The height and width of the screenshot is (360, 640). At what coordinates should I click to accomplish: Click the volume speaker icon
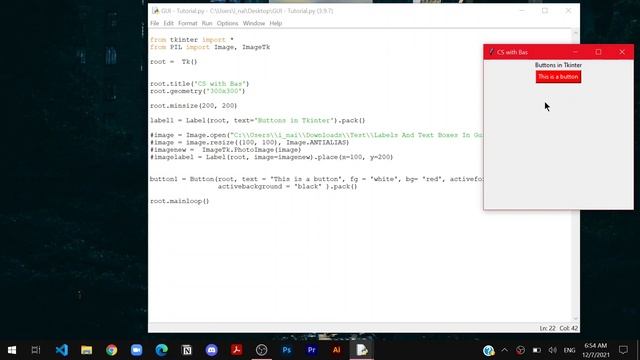(x=553, y=350)
